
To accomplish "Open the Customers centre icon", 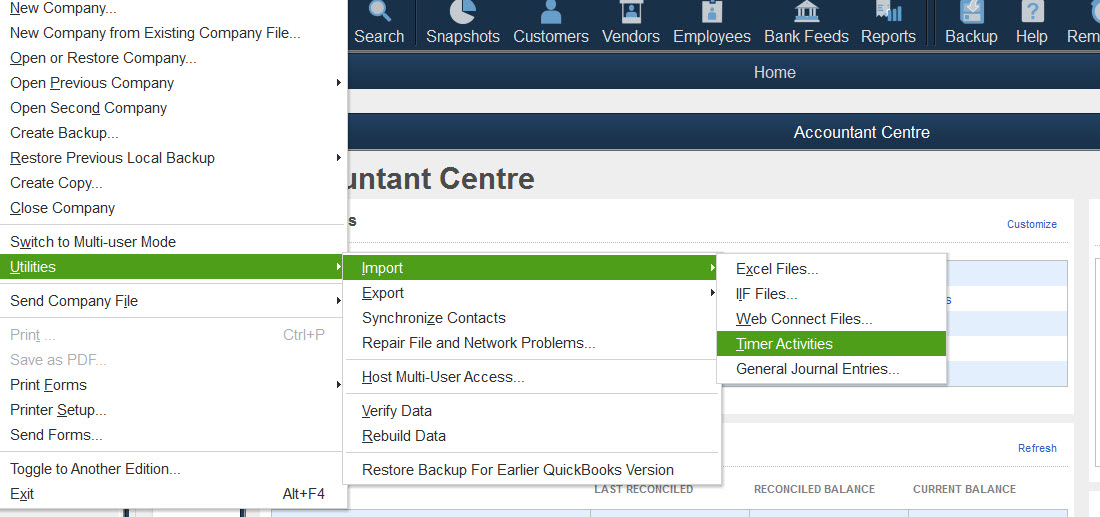I will coord(551,14).
